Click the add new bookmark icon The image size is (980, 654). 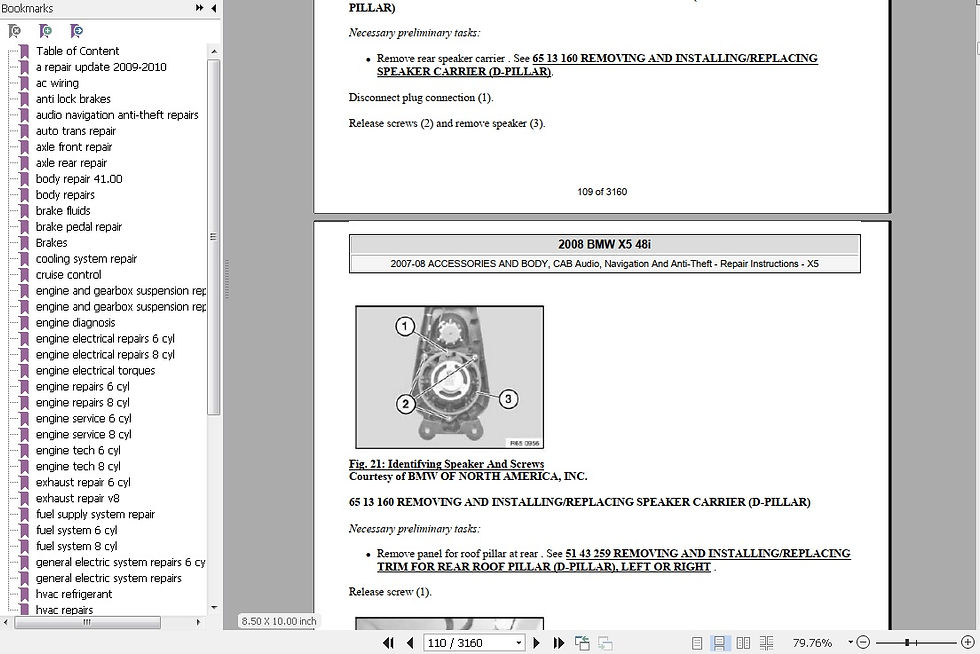click(x=45, y=31)
